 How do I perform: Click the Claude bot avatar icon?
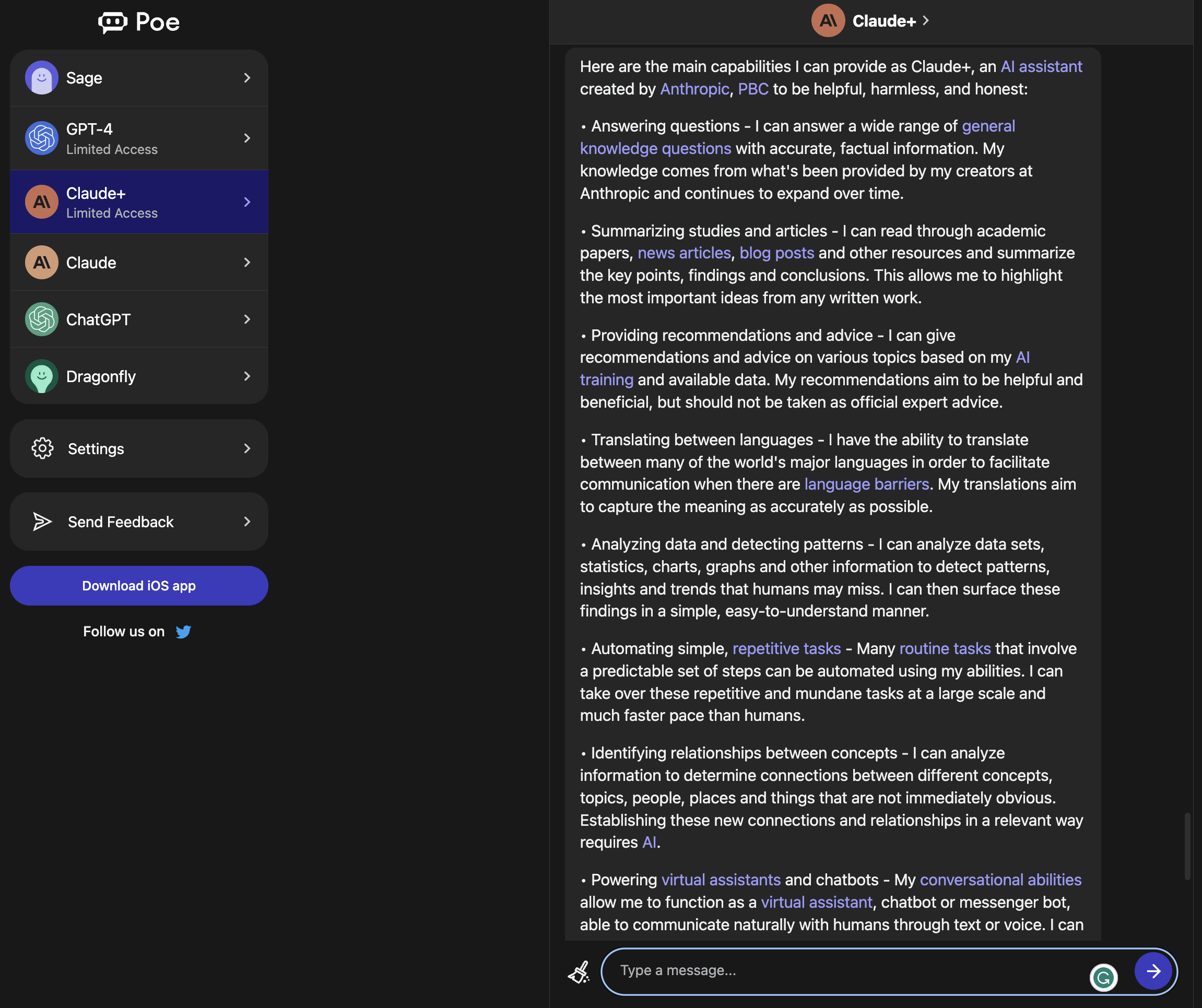click(x=42, y=263)
